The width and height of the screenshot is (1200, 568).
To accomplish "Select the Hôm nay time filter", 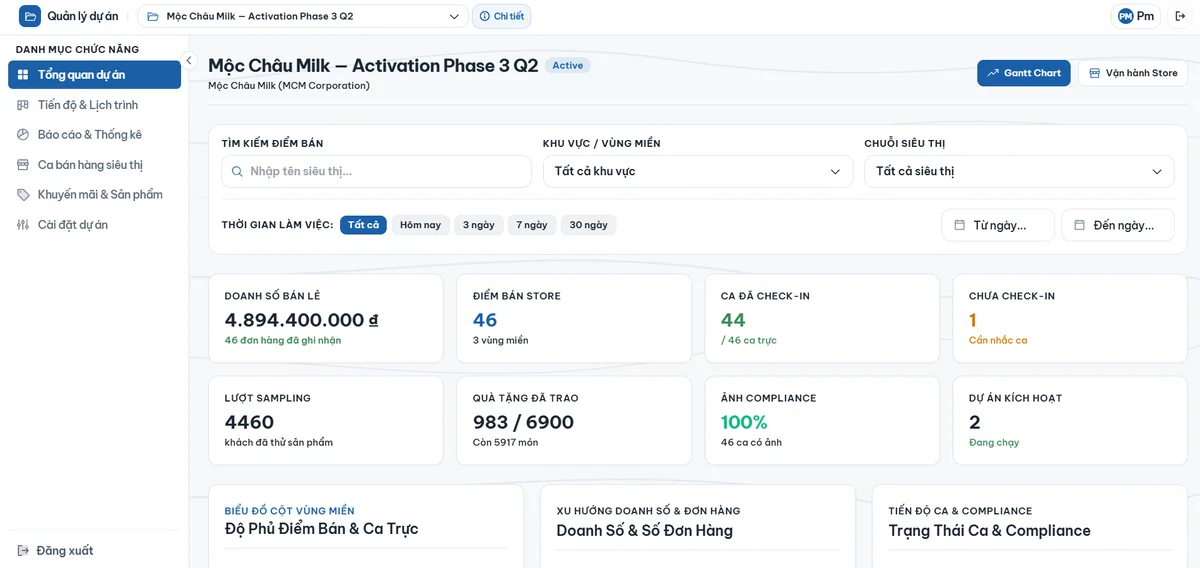I will pos(420,225).
